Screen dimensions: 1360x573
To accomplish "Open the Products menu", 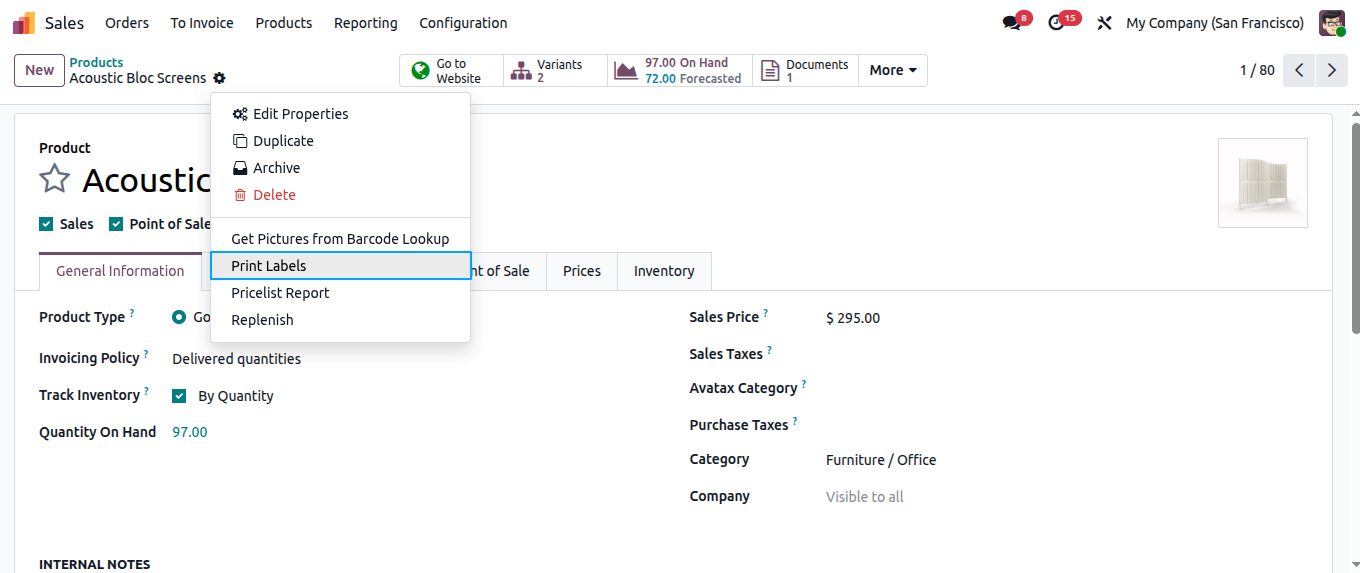I will 284,23.
